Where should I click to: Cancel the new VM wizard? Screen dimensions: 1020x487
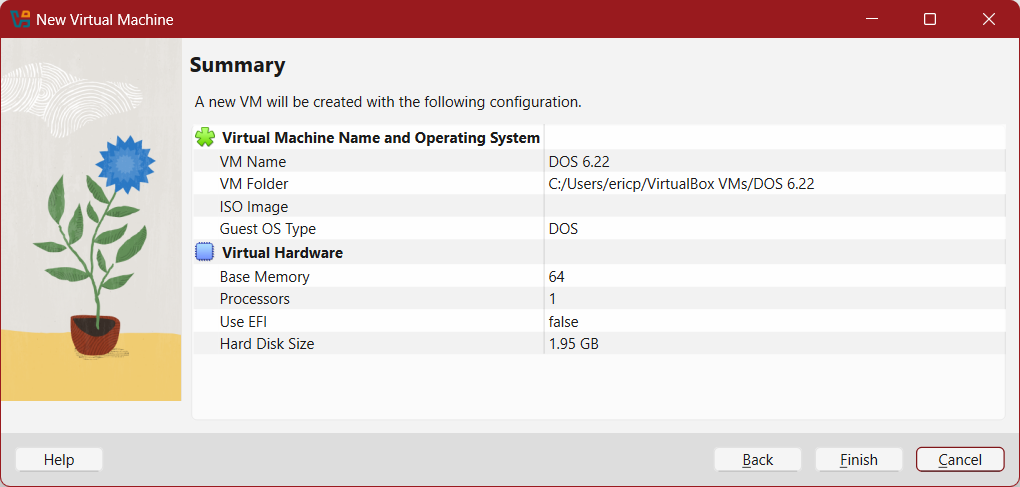[x=959, y=459]
